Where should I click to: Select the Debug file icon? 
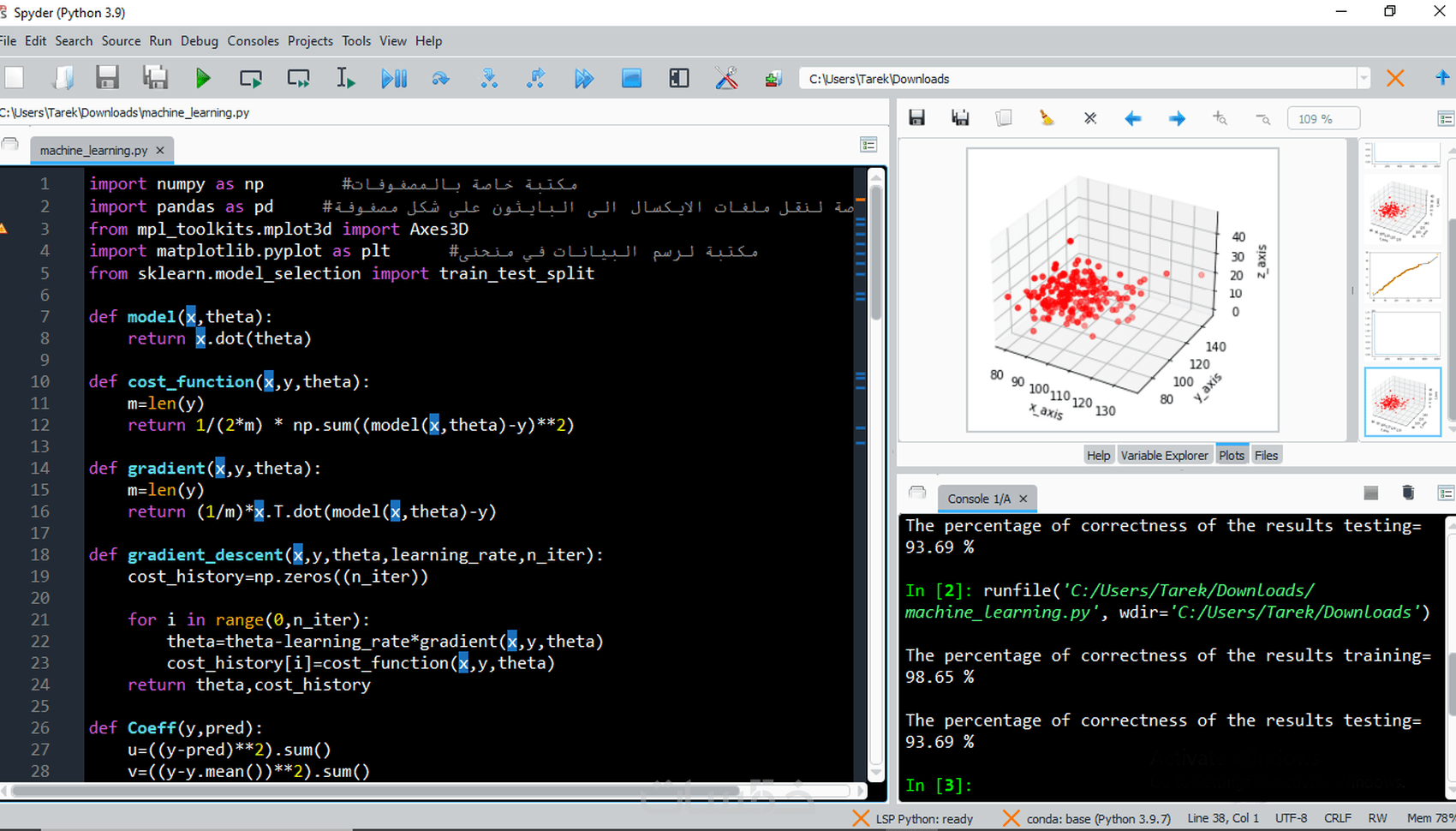tap(394, 78)
